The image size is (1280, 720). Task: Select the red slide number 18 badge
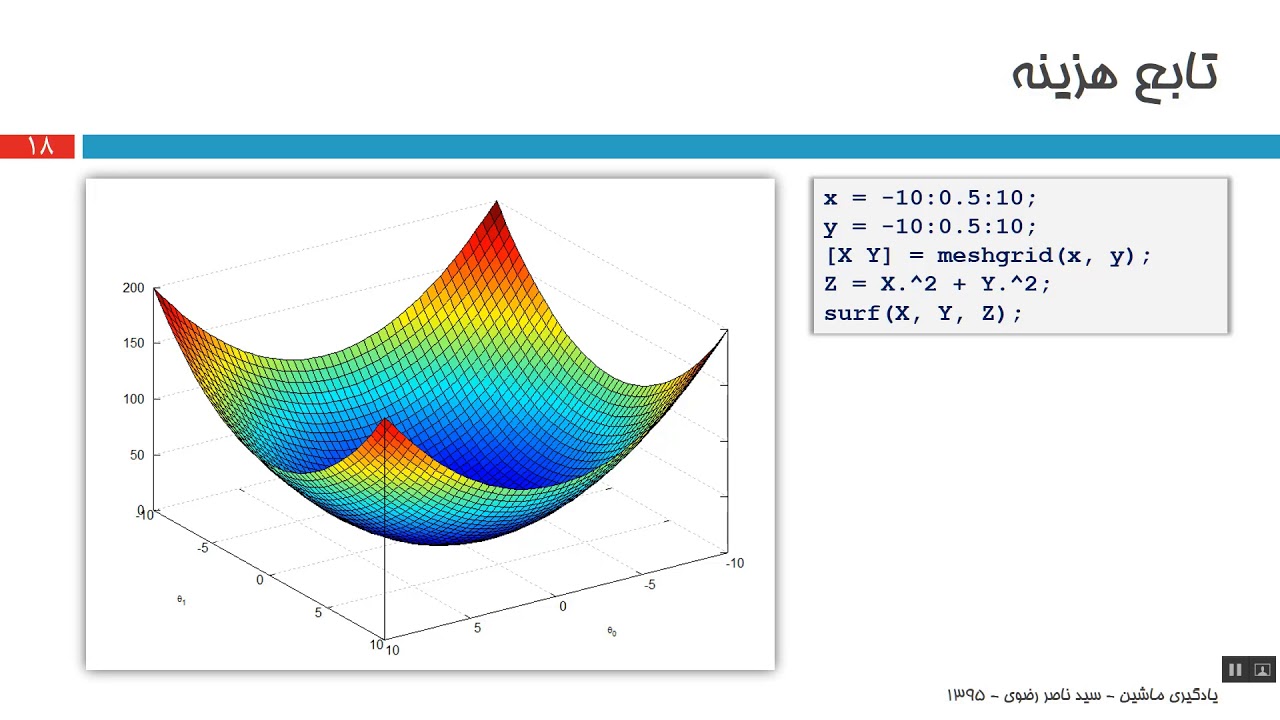[x=38, y=146]
